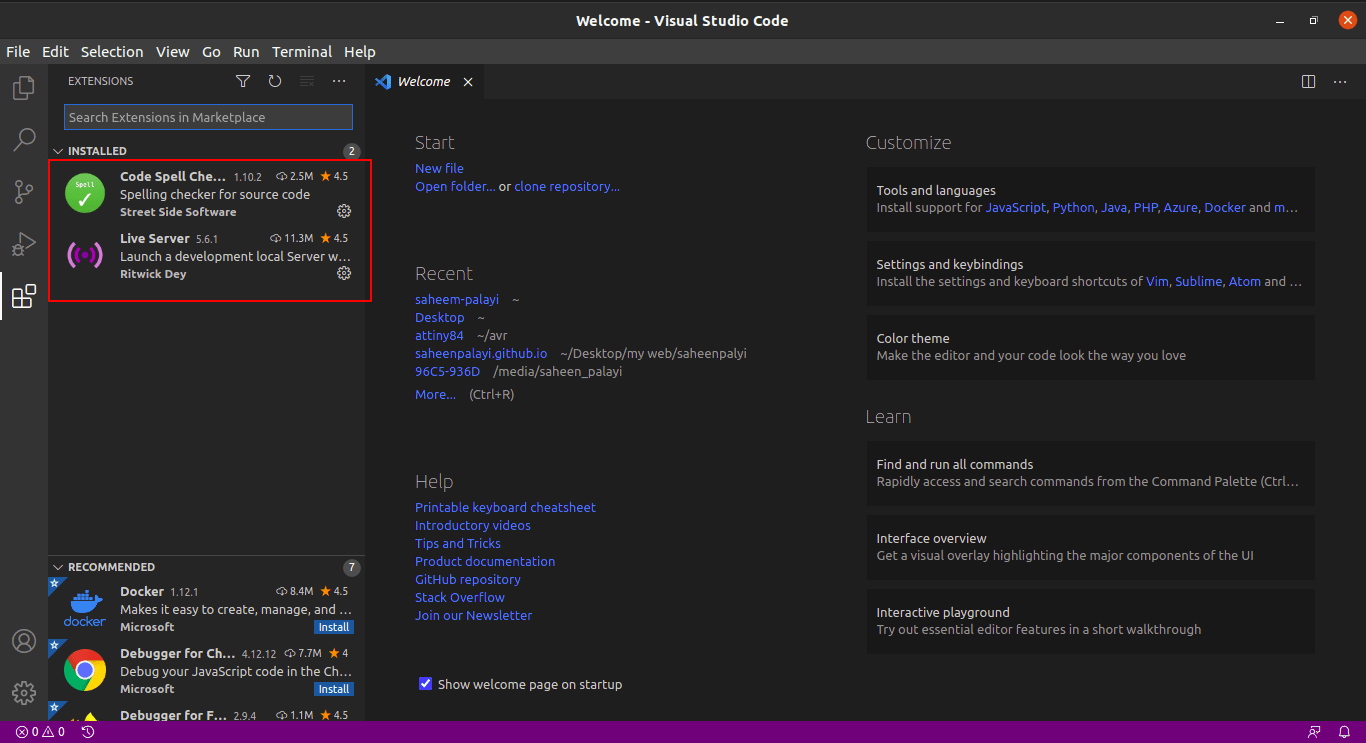Clear extensions search results icon
Viewport: 1366px width, 743px height.
(307, 81)
